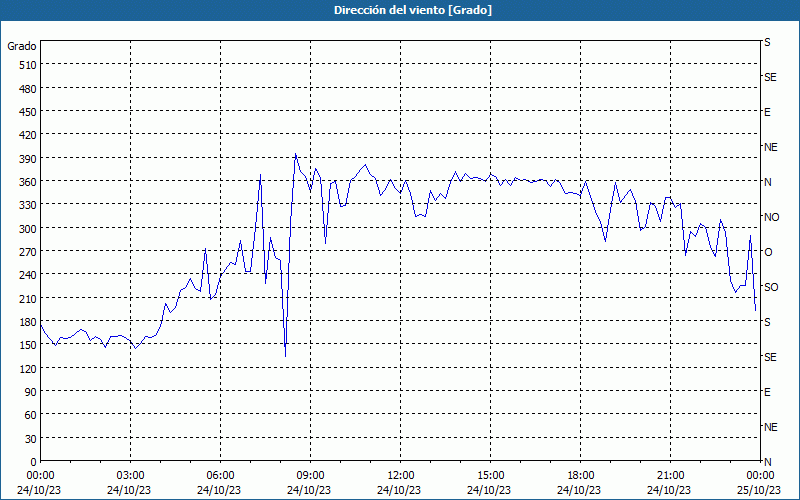Screen dimensions: 800x500
Task: Select the 510 value on the degree axis
Action: tap(29, 65)
